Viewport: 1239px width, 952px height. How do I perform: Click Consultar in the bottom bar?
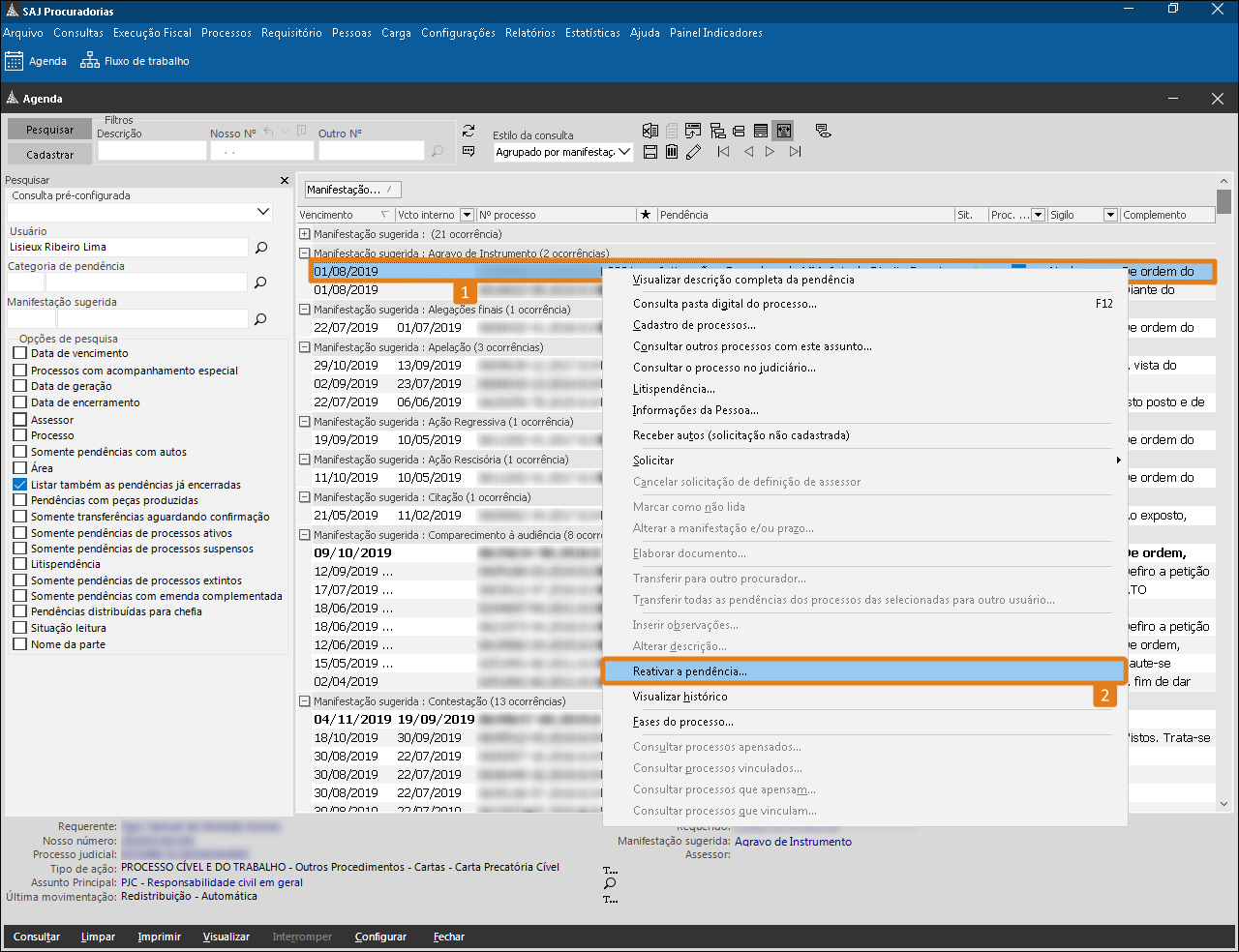coord(37,937)
